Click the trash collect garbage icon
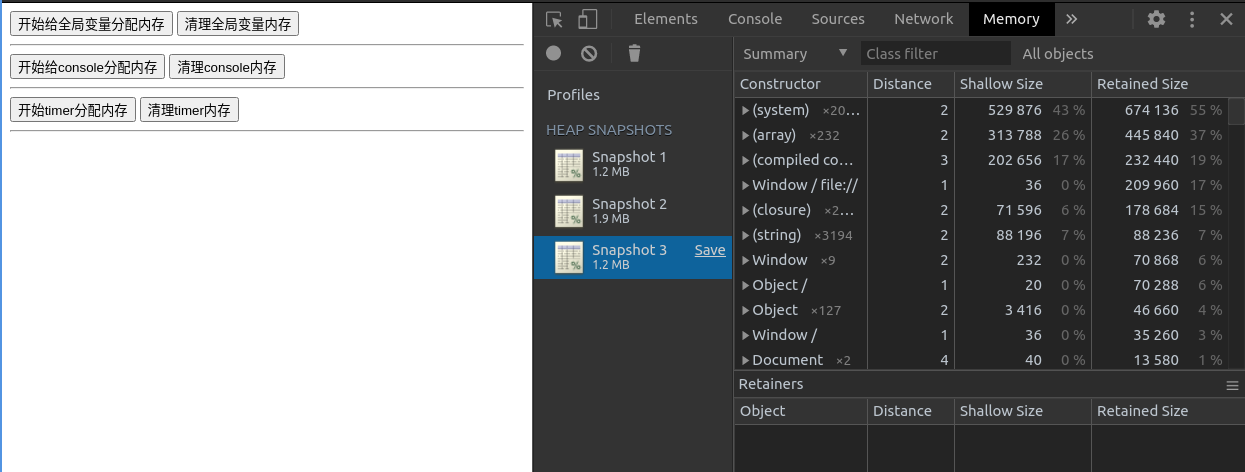This screenshot has width=1245, height=472. [x=634, y=54]
